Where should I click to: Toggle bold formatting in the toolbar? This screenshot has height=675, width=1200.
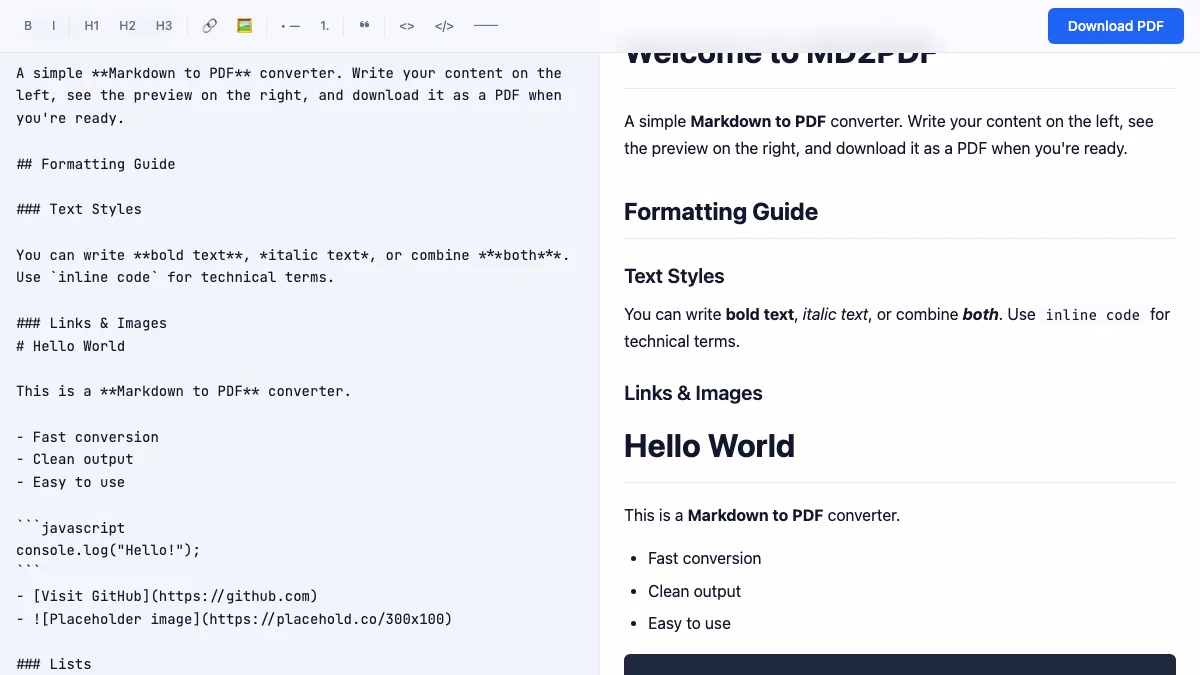28,25
